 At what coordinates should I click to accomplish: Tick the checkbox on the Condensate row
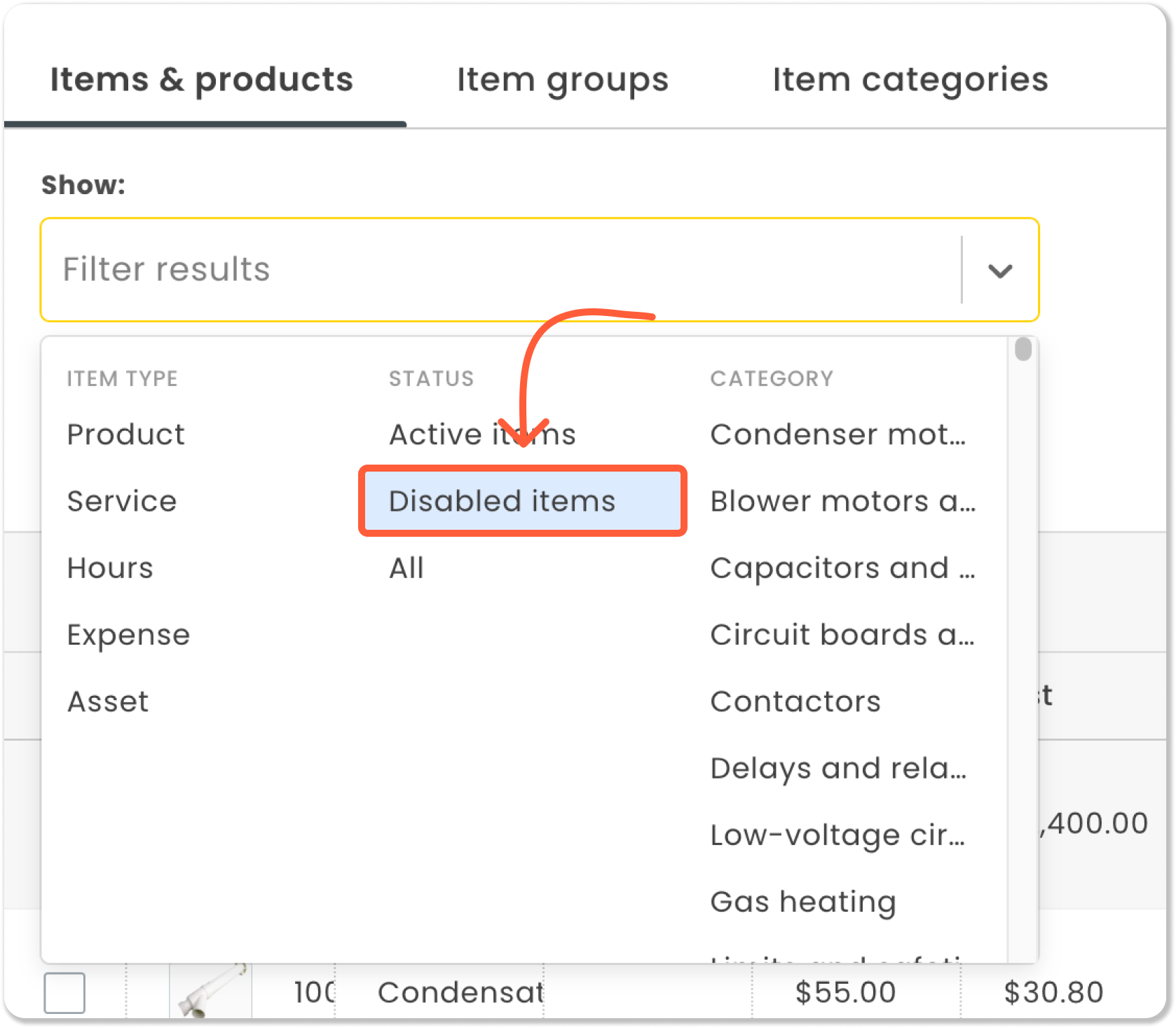[x=64, y=992]
